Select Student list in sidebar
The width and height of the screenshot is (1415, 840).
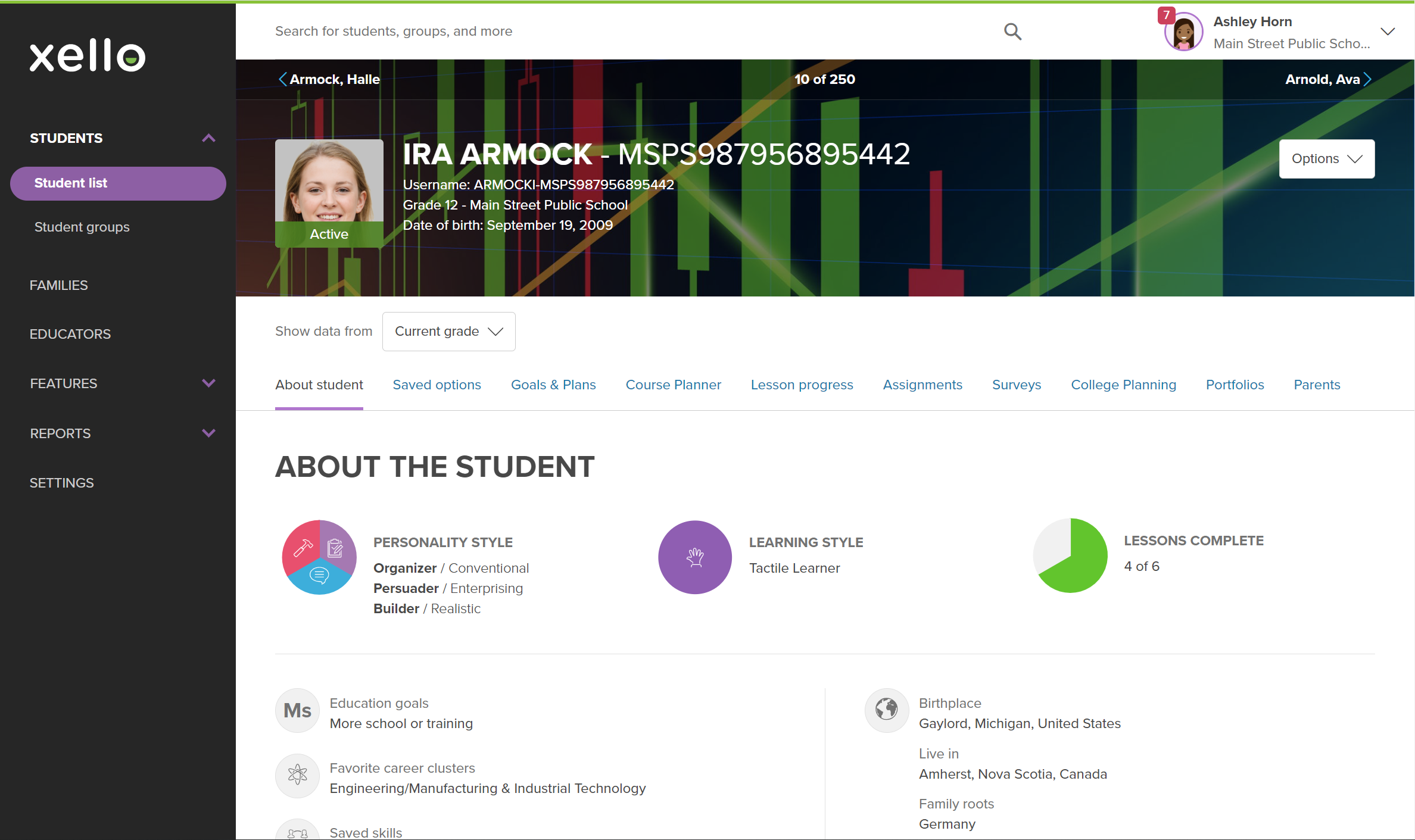click(118, 183)
